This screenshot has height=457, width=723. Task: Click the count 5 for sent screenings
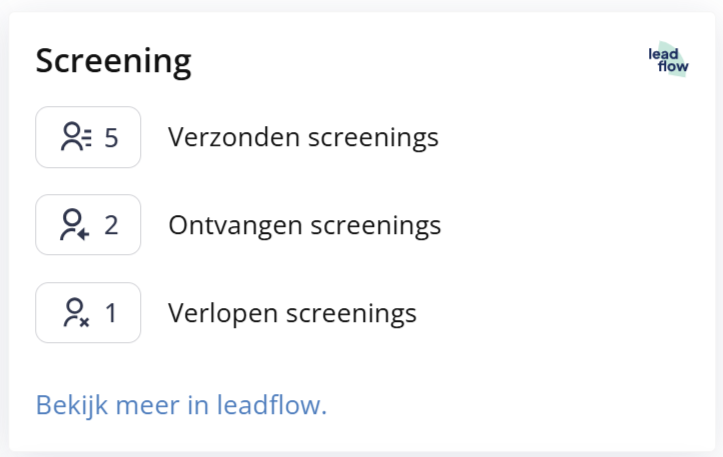111,137
